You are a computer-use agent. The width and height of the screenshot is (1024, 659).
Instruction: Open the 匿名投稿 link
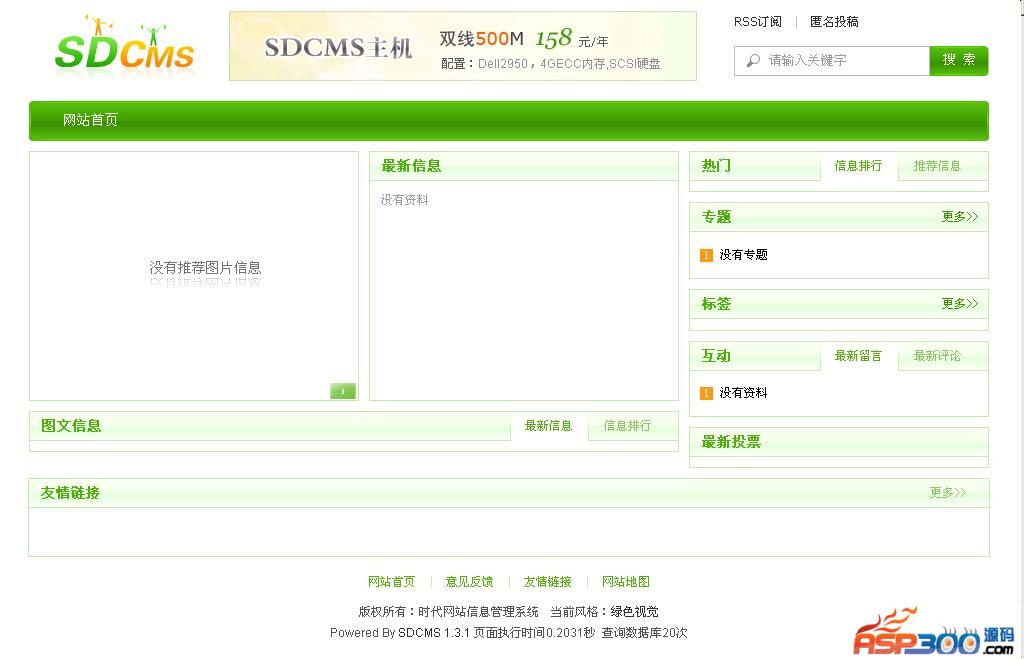tap(834, 22)
